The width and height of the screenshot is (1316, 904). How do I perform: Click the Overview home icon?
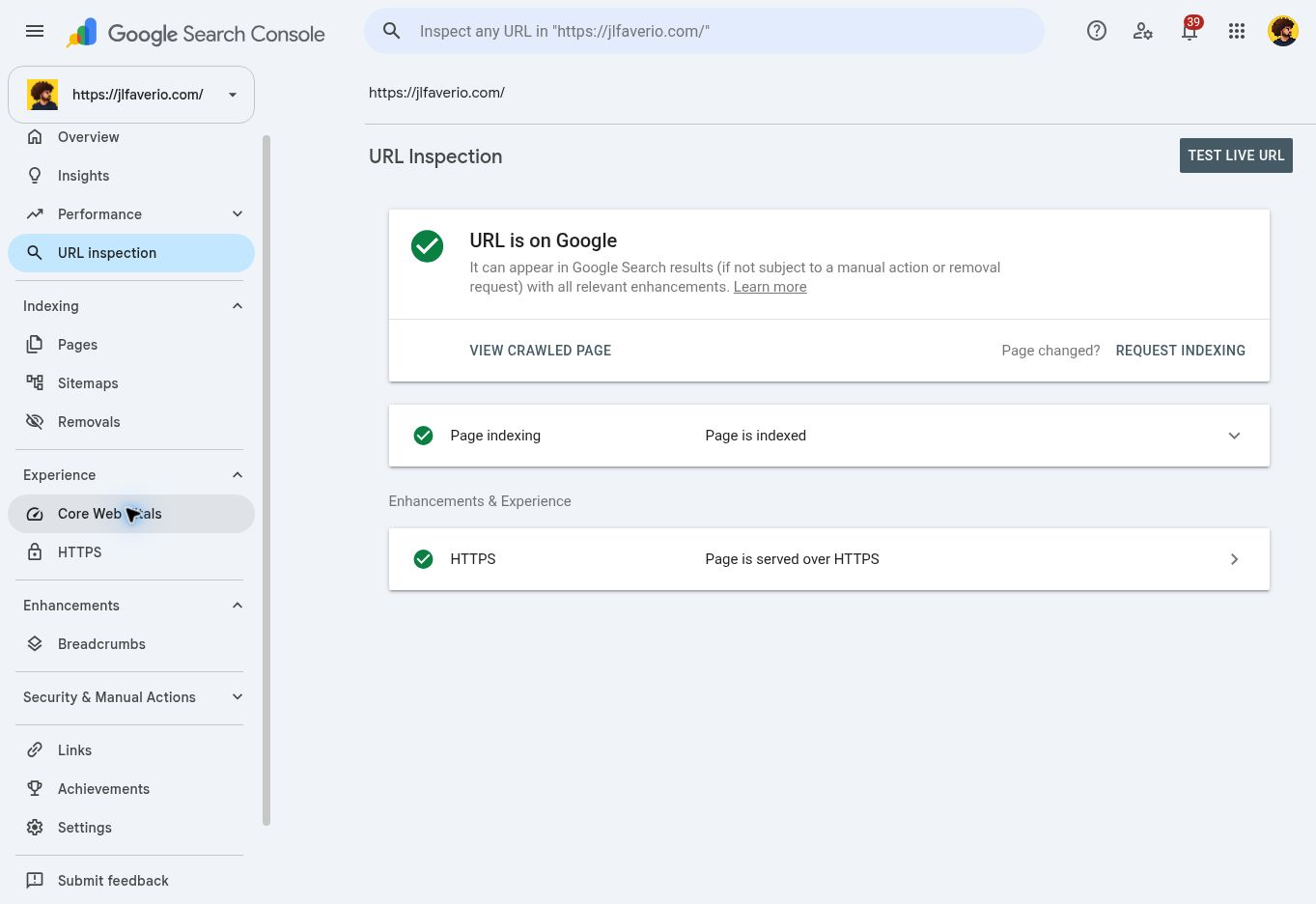tap(35, 137)
